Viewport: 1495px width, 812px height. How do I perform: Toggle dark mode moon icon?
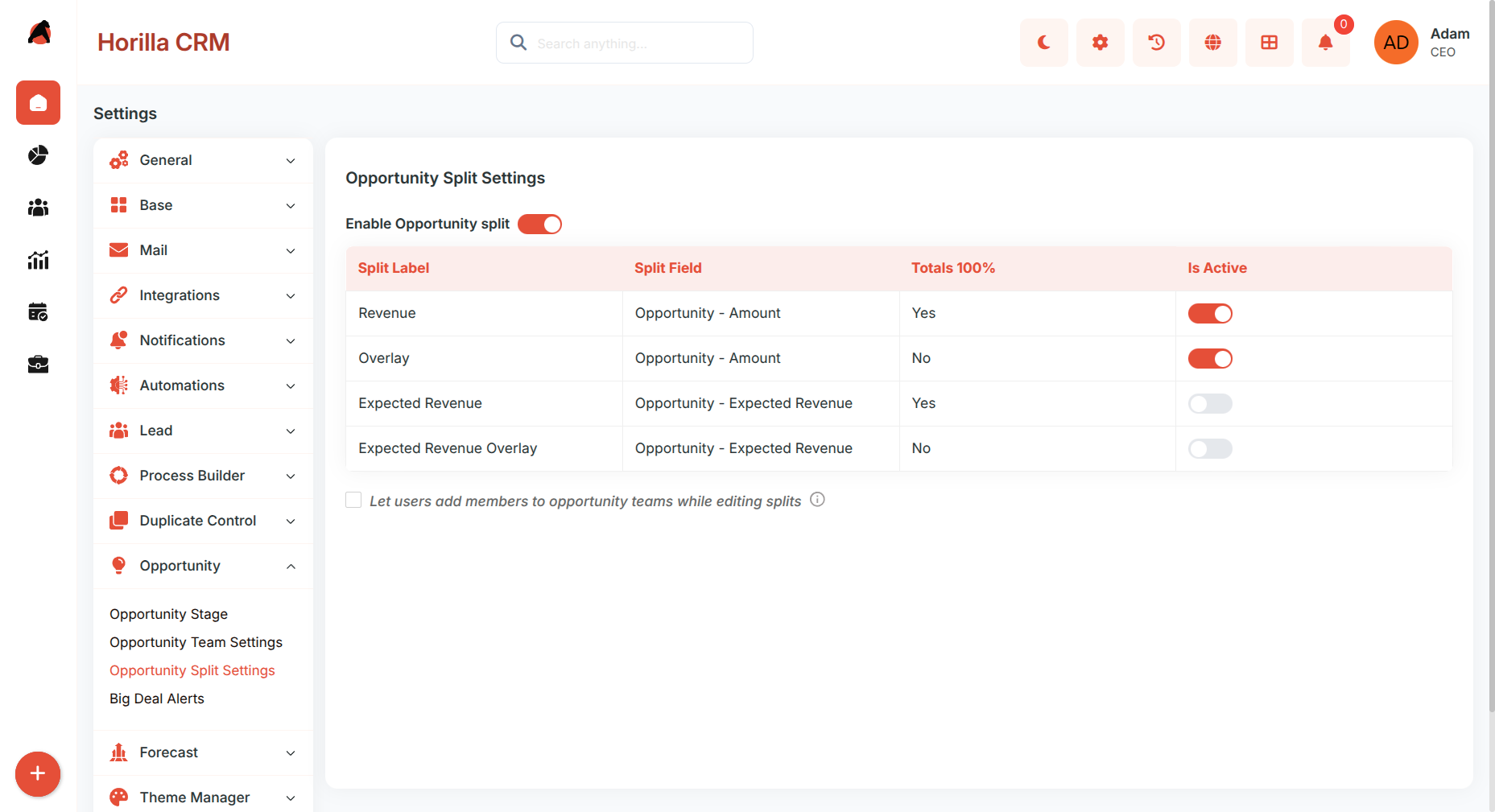coord(1043,43)
